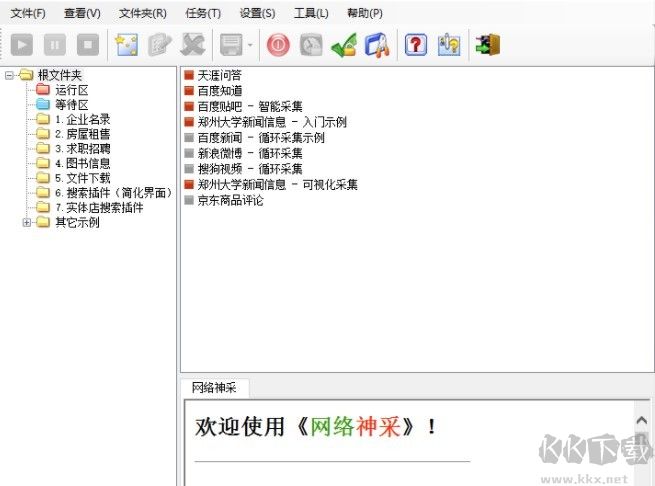Open the dropdown arrow beside the disk icon
The height and width of the screenshot is (486, 655).
pyautogui.click(x=250, y=45)
